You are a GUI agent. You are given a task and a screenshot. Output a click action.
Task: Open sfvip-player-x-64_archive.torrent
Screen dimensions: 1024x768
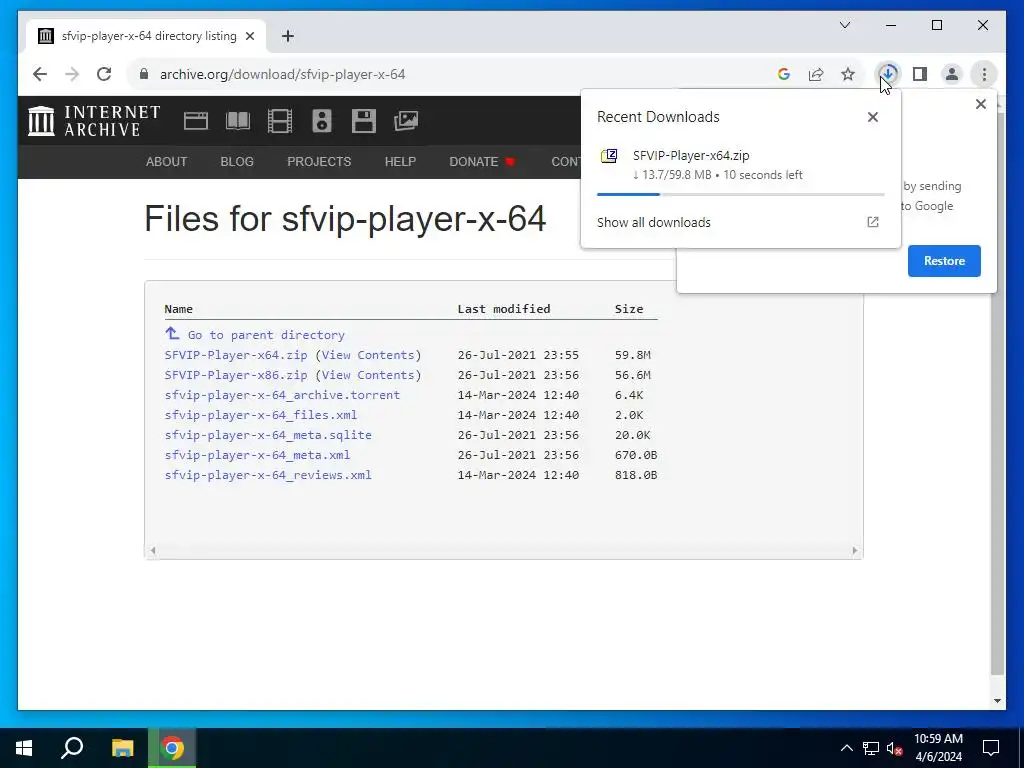282,395
